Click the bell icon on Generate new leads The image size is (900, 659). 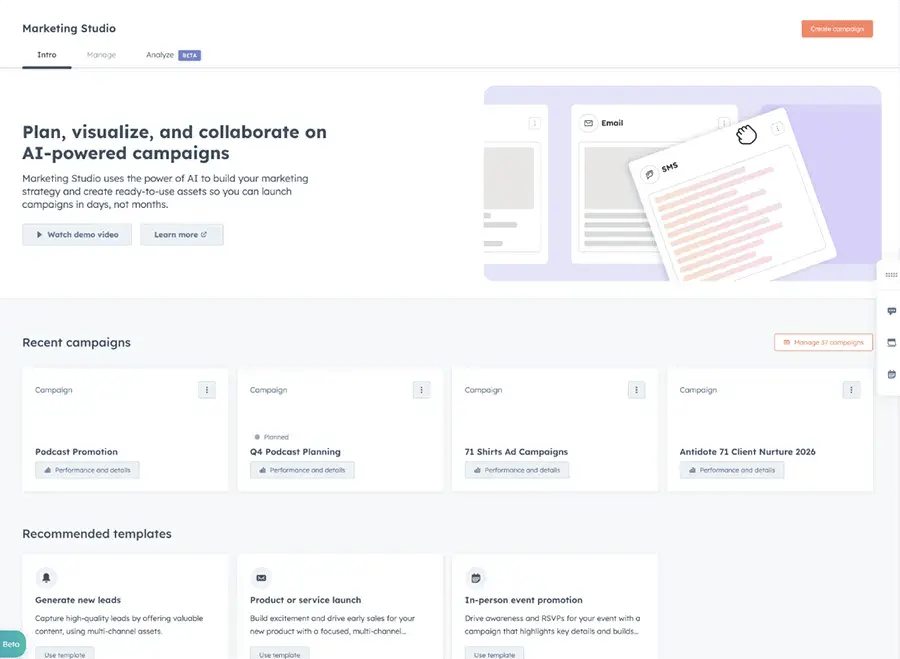[x=45, y=577]
